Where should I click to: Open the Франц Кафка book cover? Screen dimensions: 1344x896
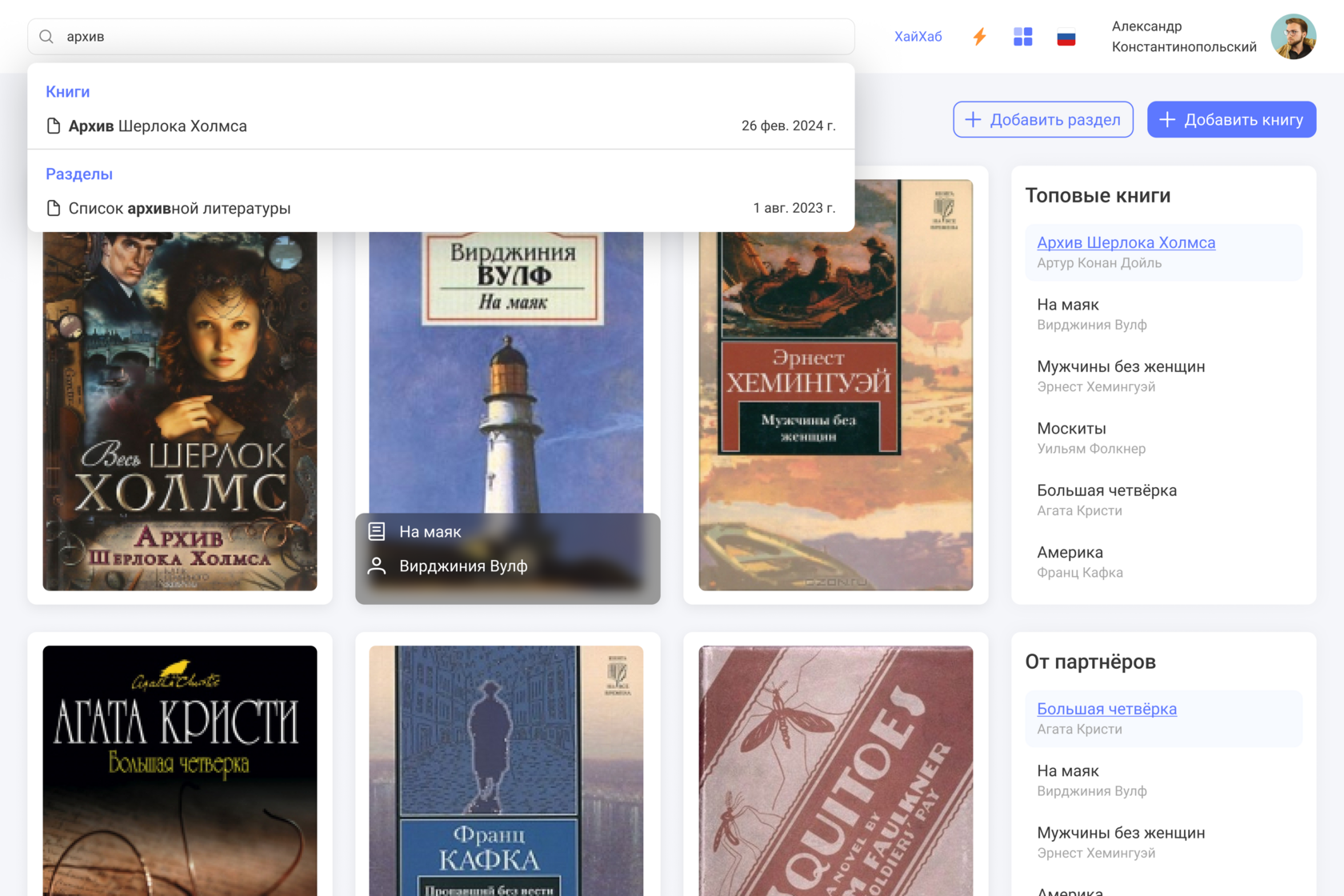point(506,770)
